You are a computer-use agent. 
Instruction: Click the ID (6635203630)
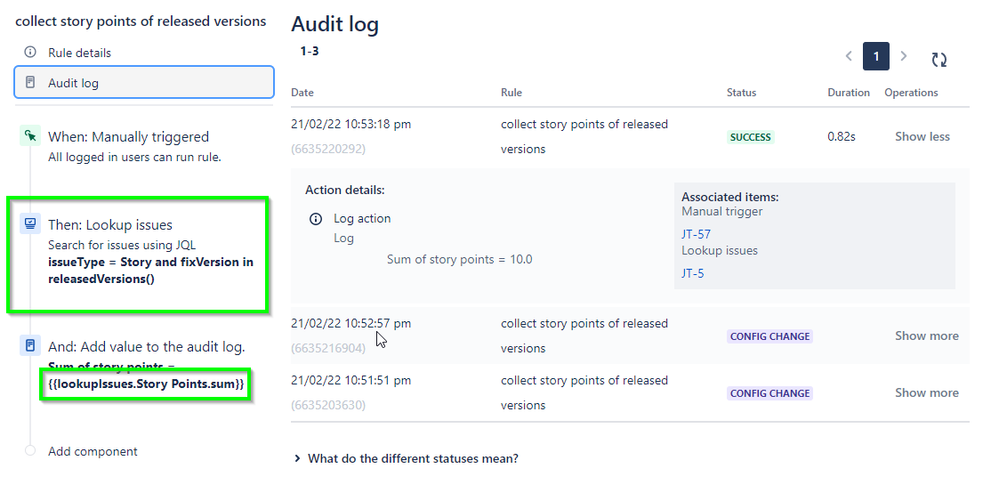(328, 405)
